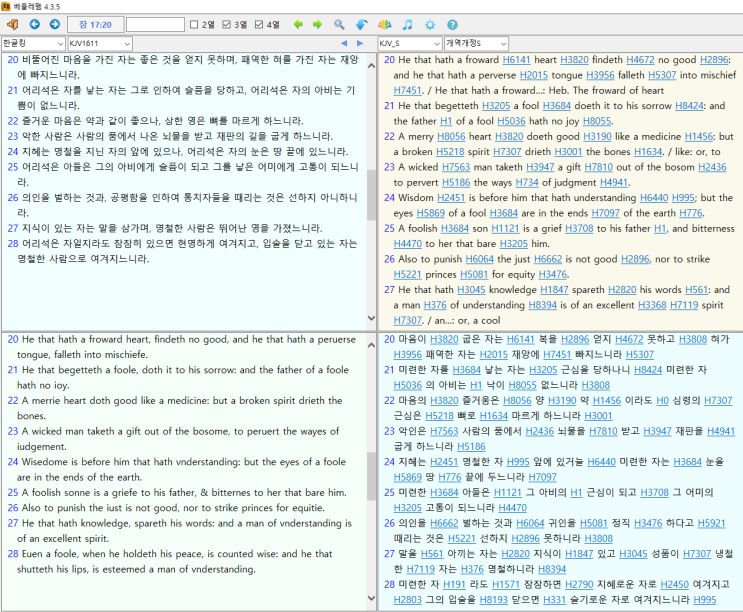Open Strong's link H1121 in KJV_S verse 25
The height and width of the screenshot is (612, 743).
505,228
